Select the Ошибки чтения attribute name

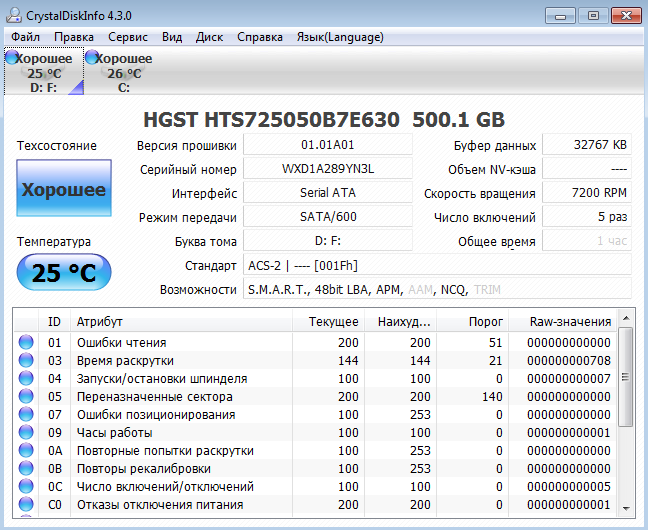tap(122, 343)
